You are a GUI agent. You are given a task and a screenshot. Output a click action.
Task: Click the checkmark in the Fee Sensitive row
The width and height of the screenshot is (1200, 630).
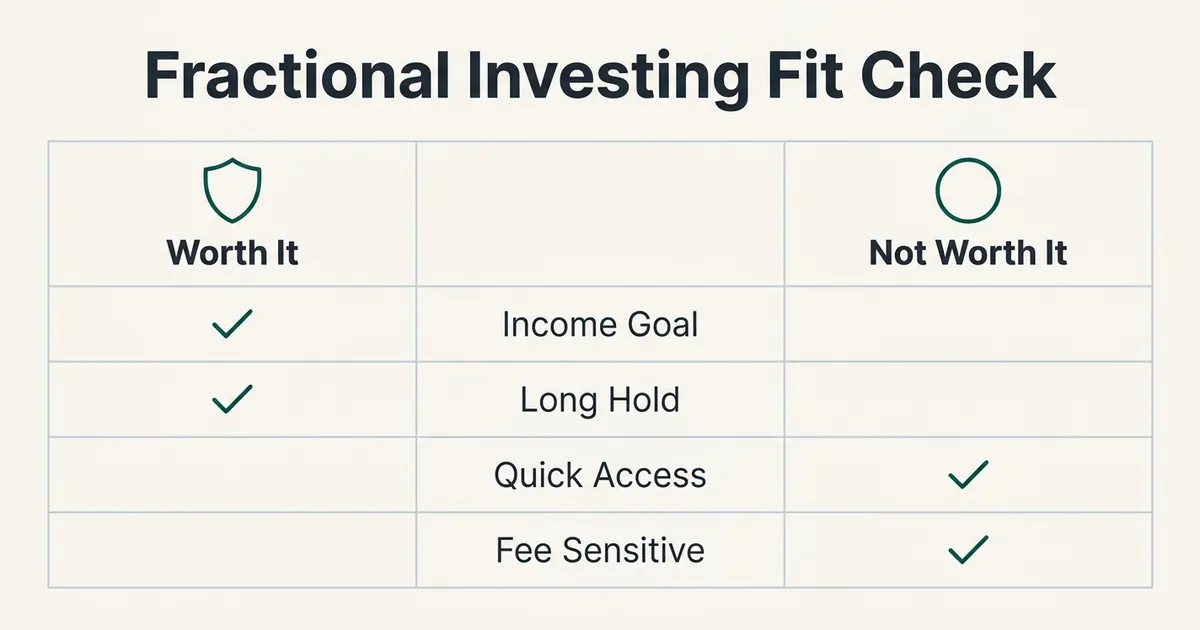[x=968, y=549]
